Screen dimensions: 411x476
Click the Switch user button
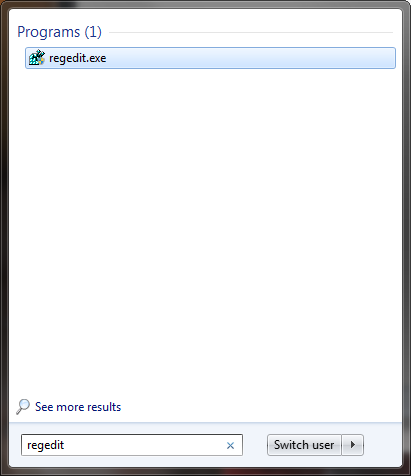point(304,445)
